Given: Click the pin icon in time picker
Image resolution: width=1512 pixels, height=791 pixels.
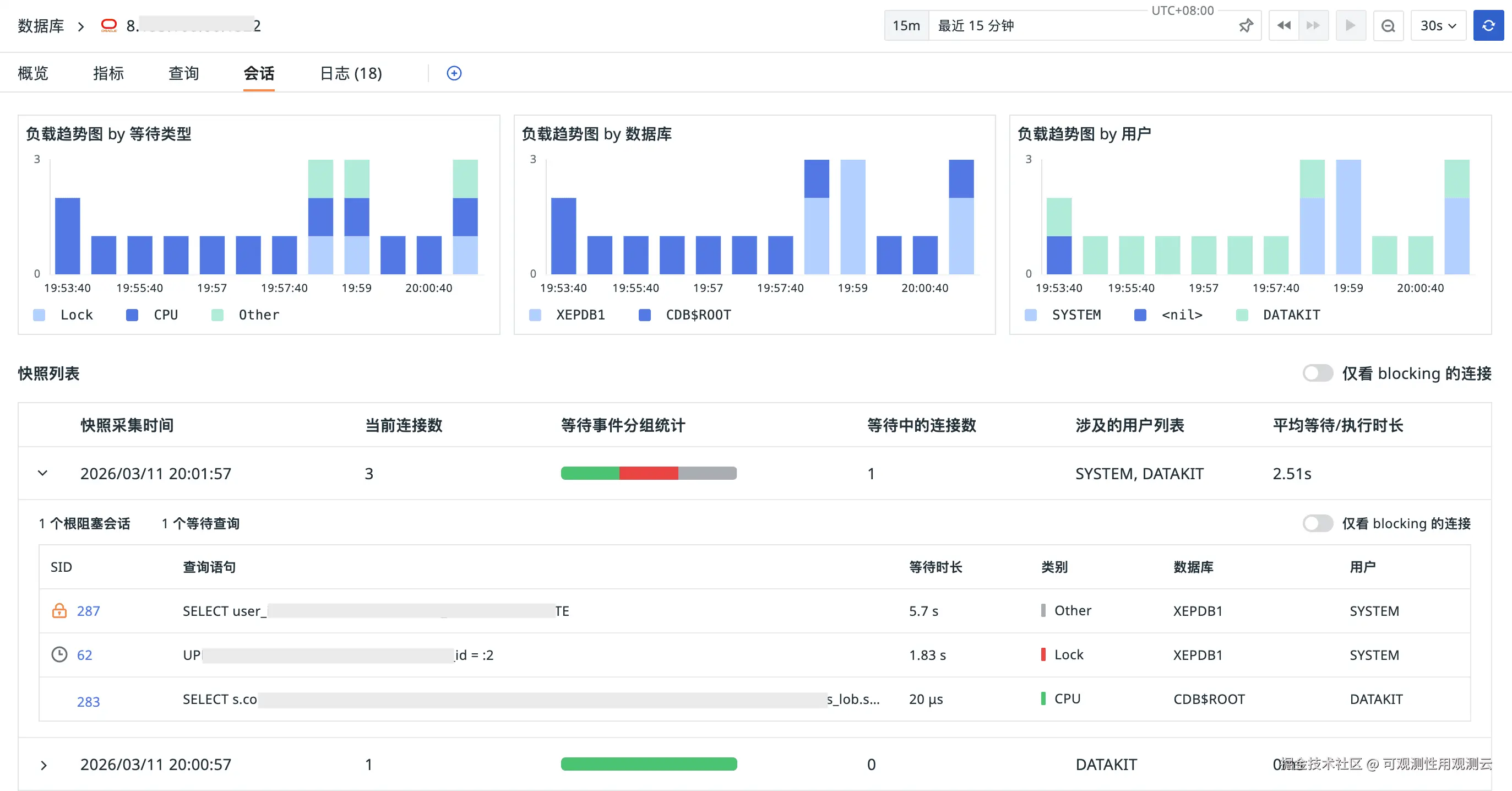Looking at the screenshot, I should [1246, 26].
